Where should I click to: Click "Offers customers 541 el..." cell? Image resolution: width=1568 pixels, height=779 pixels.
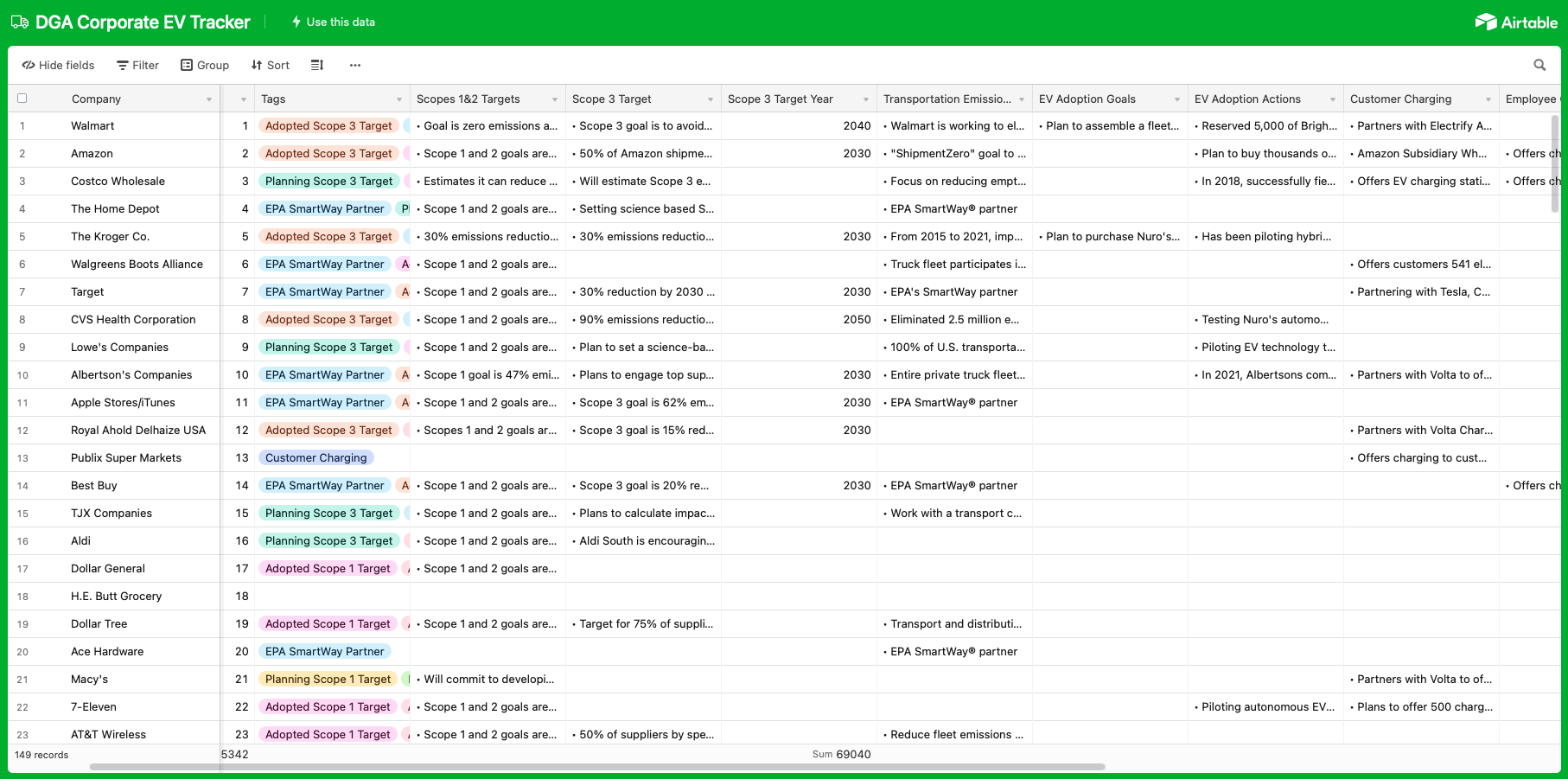pyautogui.click(x=1421, y=264)
